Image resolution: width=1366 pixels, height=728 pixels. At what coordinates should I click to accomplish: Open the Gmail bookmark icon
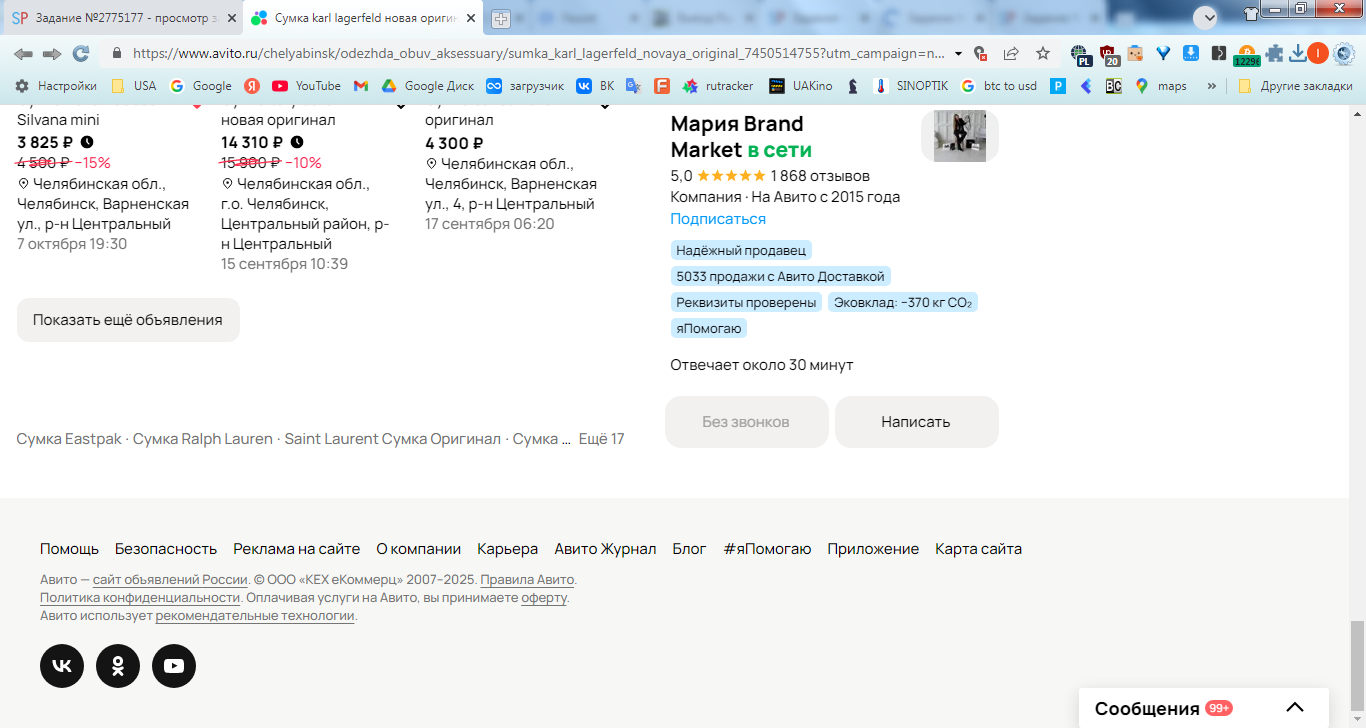coord(361,86)
